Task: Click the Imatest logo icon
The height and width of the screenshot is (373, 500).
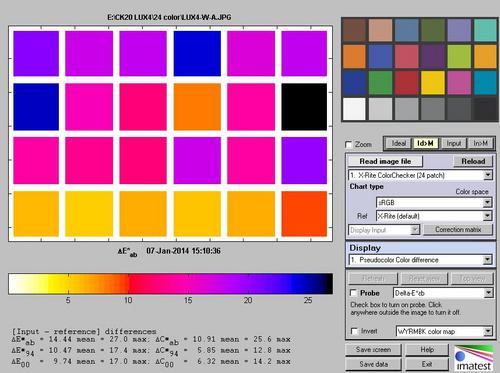Action: (473, 358)
